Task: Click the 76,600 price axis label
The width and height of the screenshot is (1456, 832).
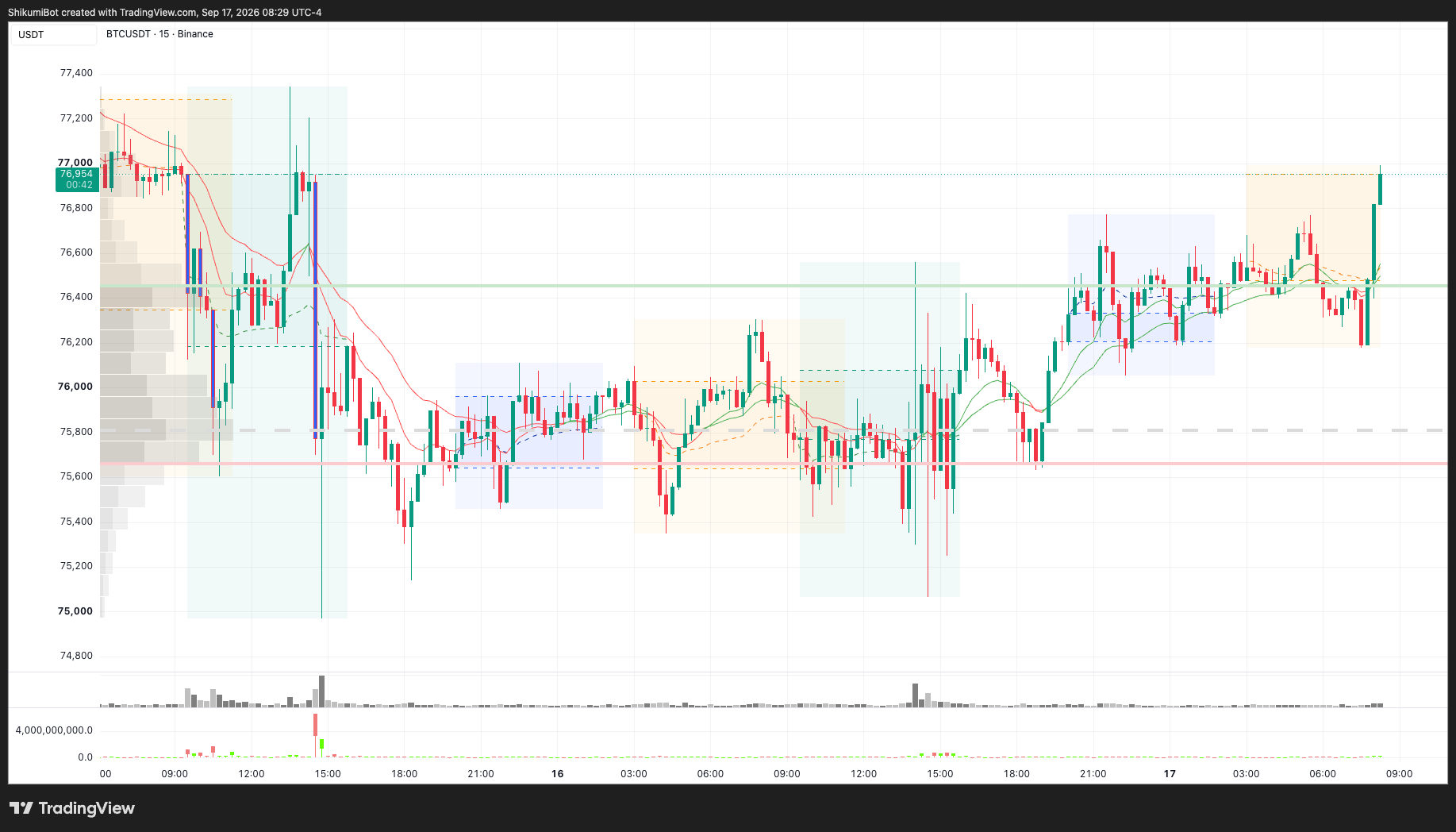Action: click(x=76, y=252)
